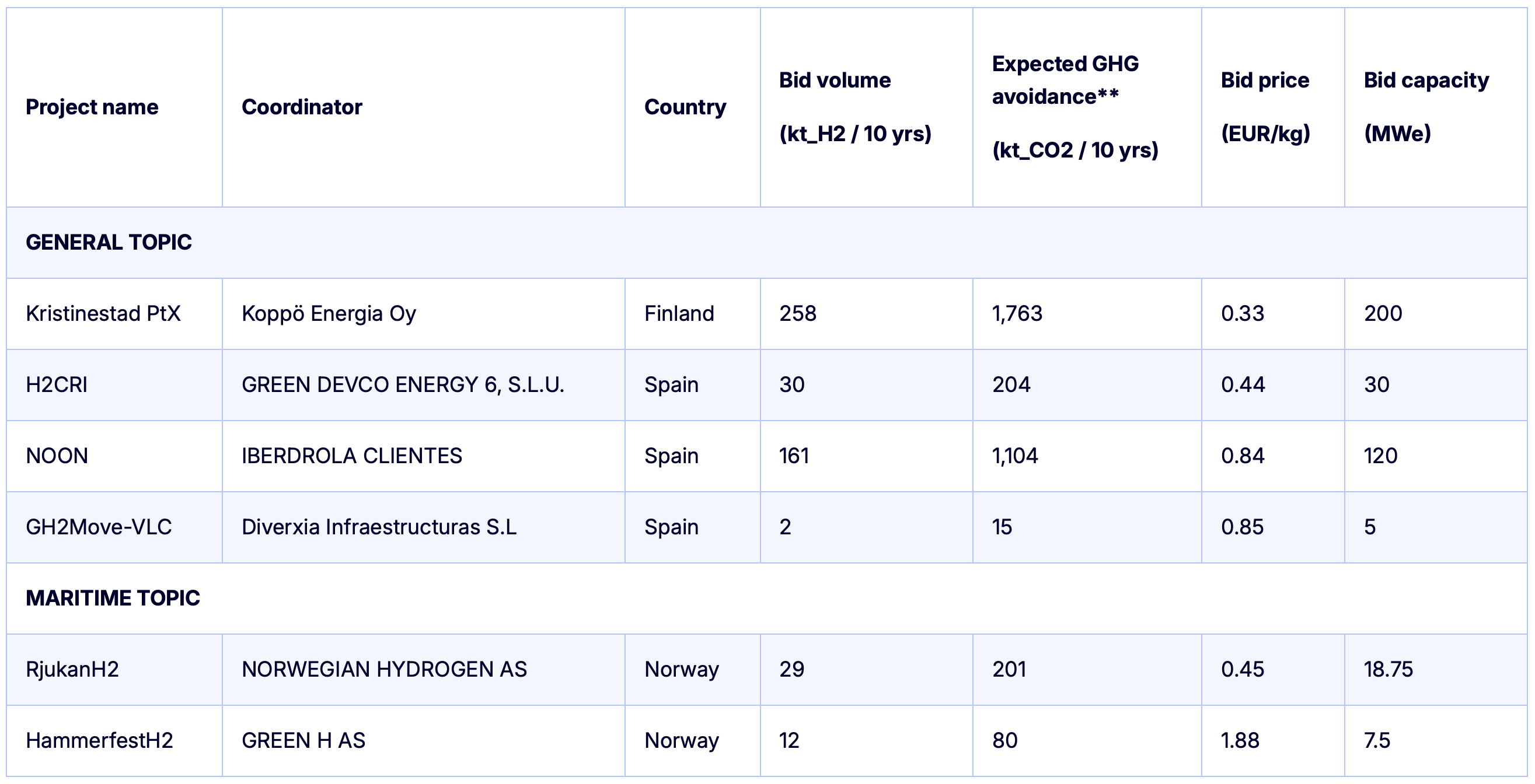Select the H2CRI project name

(57, 385)
